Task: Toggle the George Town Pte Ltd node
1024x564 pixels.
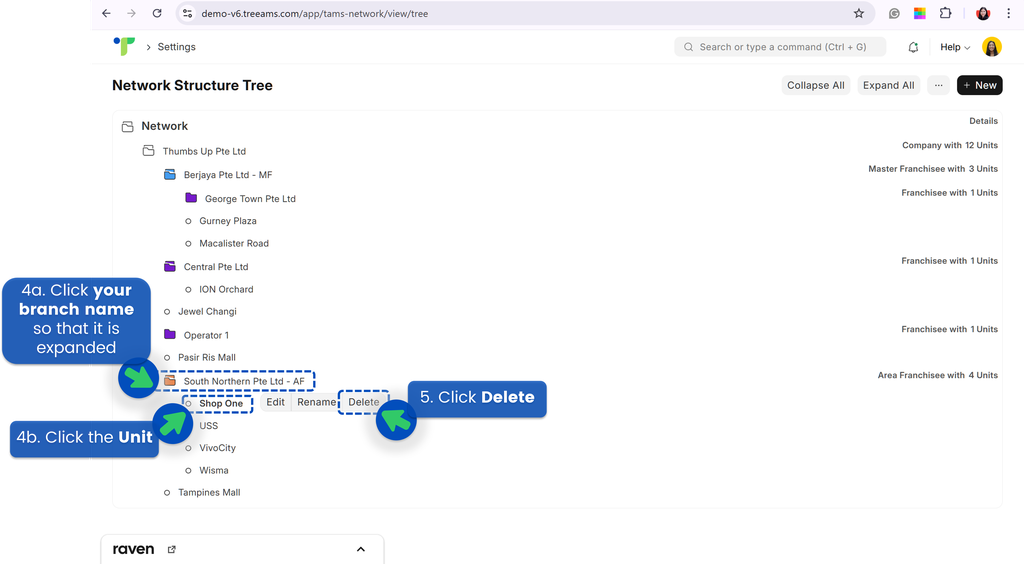Action: tap(250, 198)
